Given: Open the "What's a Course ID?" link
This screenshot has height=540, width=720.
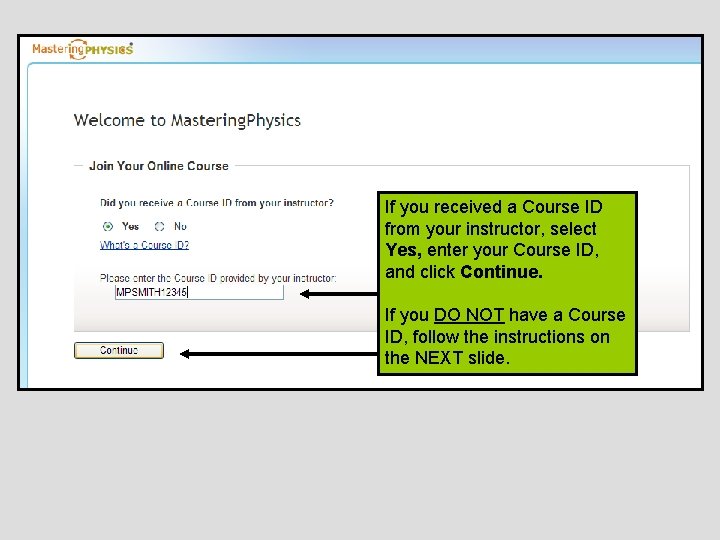Looking at the screenshot, I should (144, 245).
